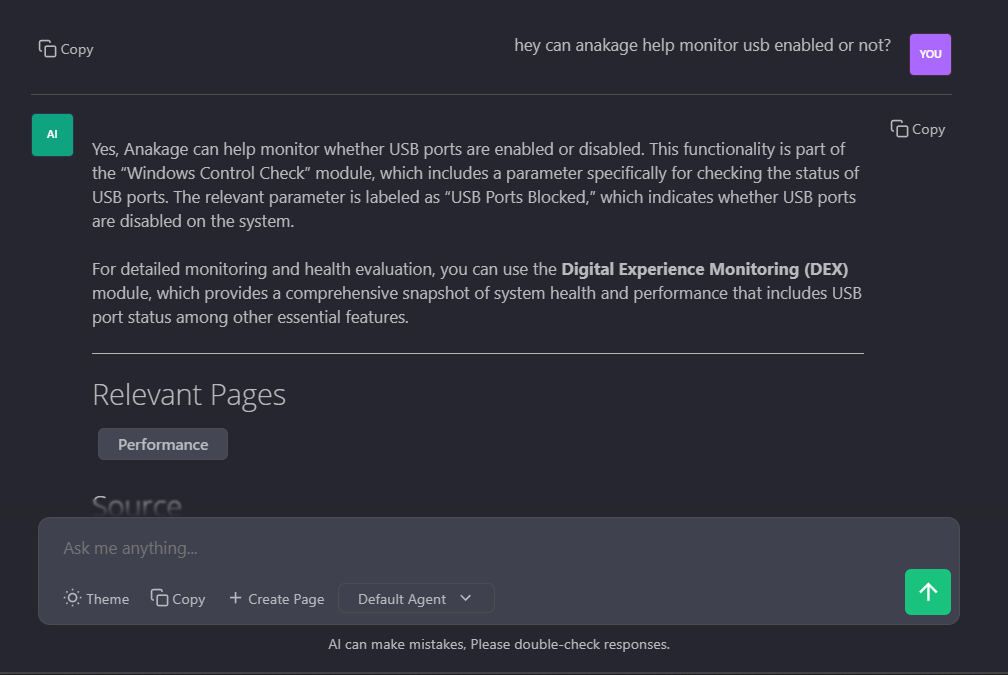The width and height of the screenshot is (1008, 675).
Task: Click Copy in the input toolbar
Action: 178,598
